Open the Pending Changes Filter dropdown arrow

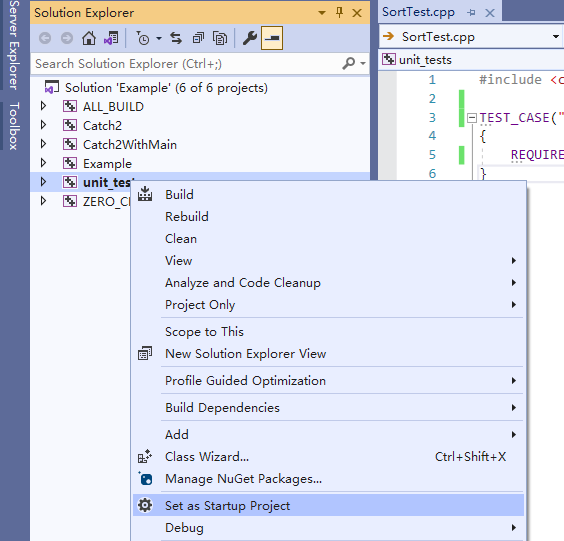[x=159, y=38]
